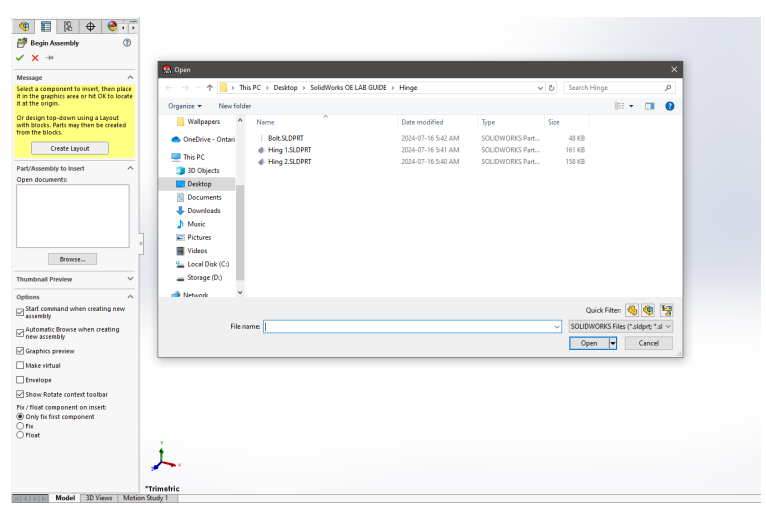This screenshot has width=766, height=510.
Task: Open the SOLIDWORKS Files type dropdown
Action: 621,326
